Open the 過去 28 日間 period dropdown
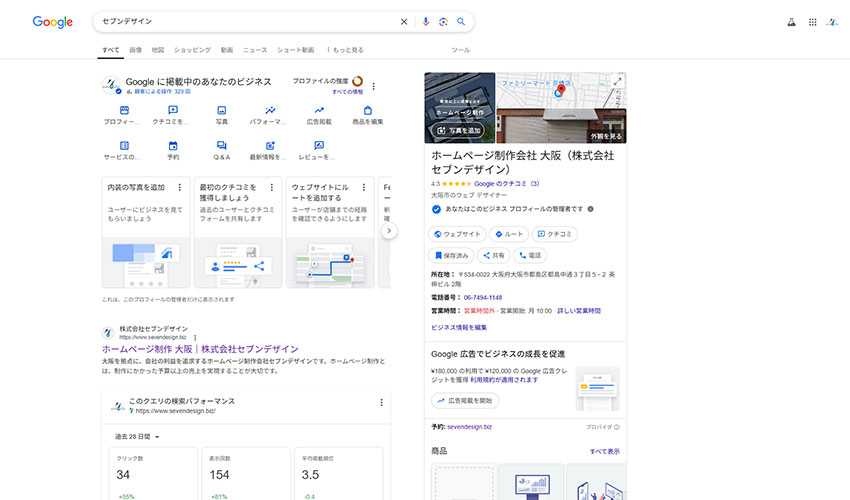 click(x=137, y=437)
